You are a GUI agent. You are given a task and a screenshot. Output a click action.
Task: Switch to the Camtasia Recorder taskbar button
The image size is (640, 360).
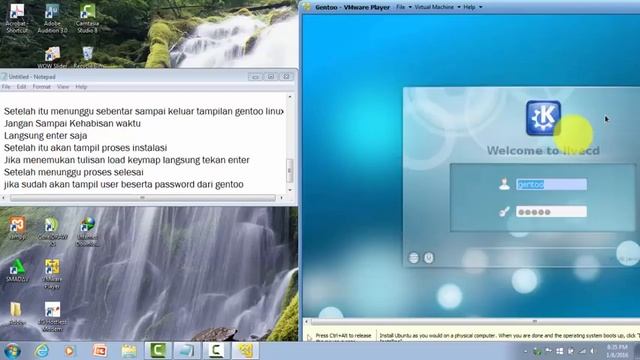216,351
